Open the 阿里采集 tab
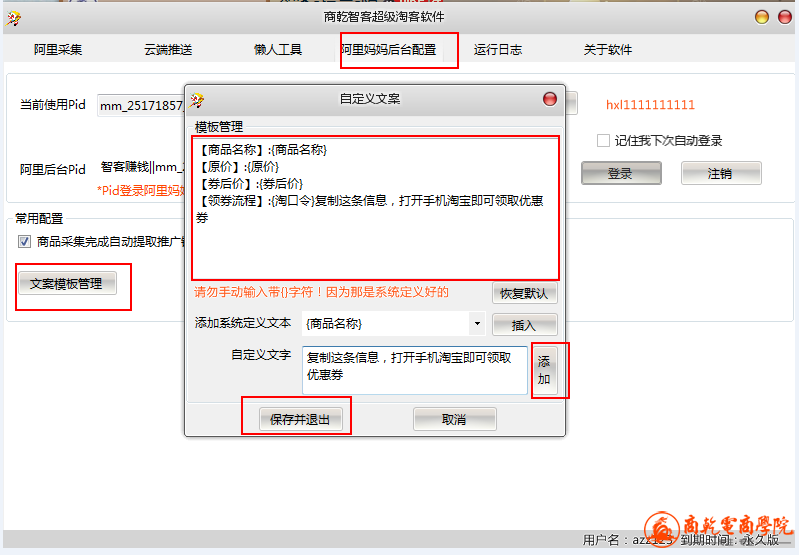 (x=58, y=49)
